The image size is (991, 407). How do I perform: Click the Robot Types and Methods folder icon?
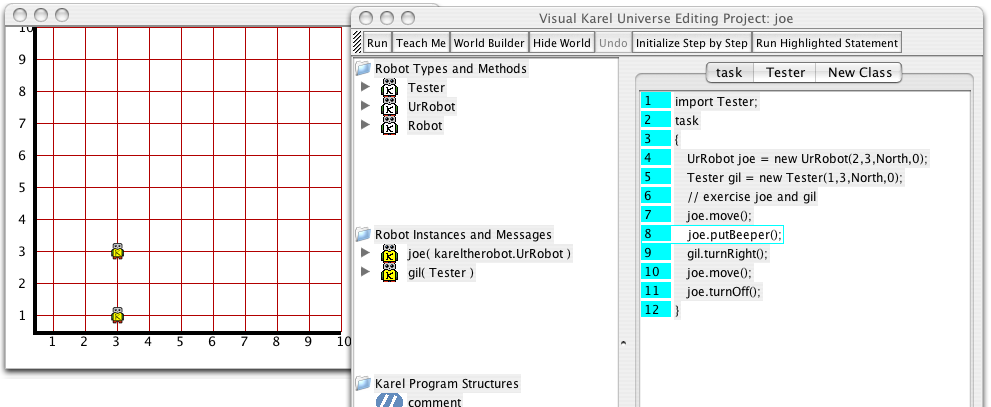tap(363, 69)
